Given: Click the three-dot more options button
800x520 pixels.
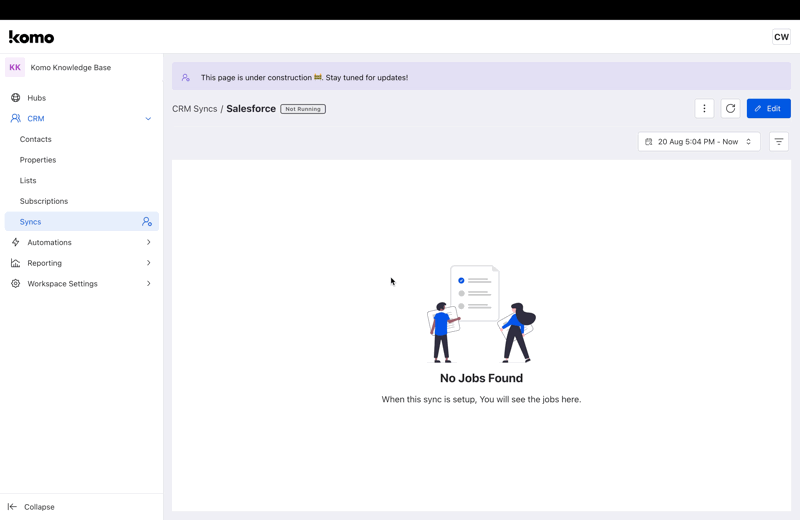Looking at the screenshot, I should (704, 108).
